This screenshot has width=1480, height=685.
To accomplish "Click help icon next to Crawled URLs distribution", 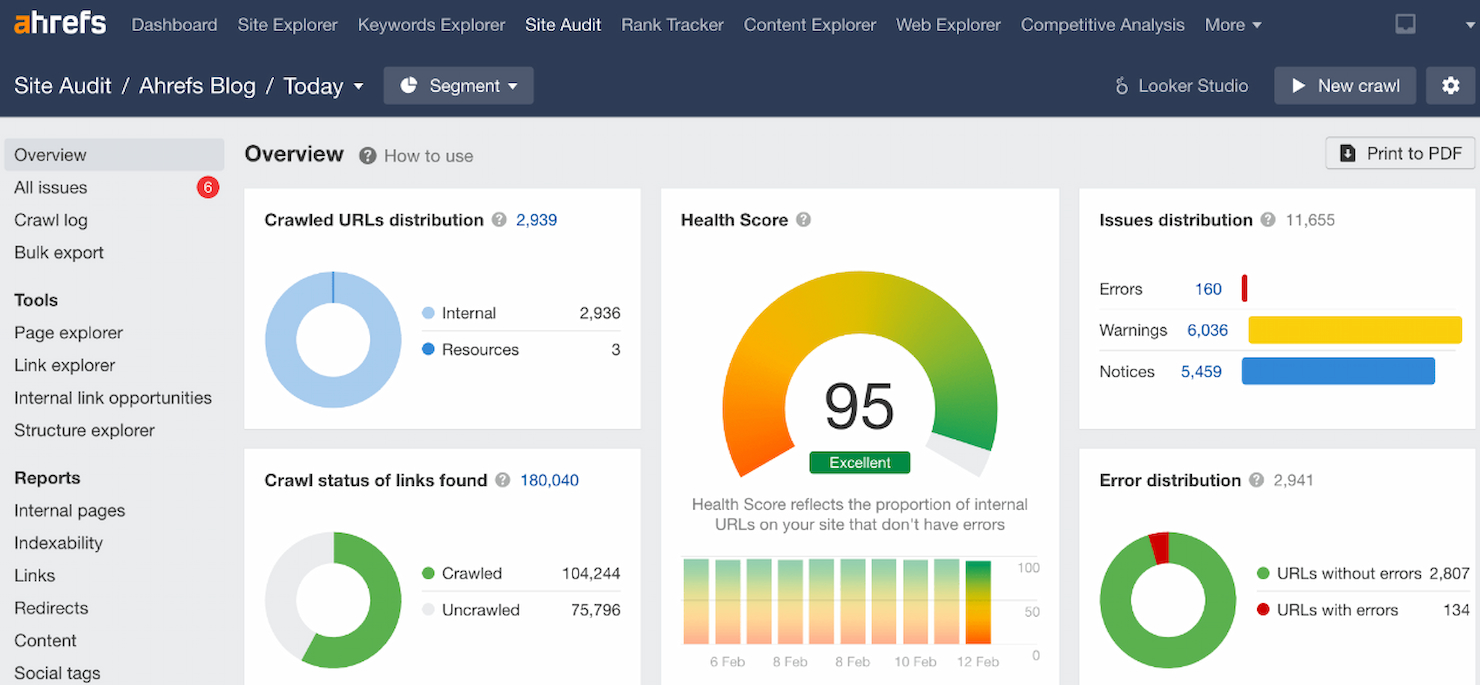I will tap(499, 220).
